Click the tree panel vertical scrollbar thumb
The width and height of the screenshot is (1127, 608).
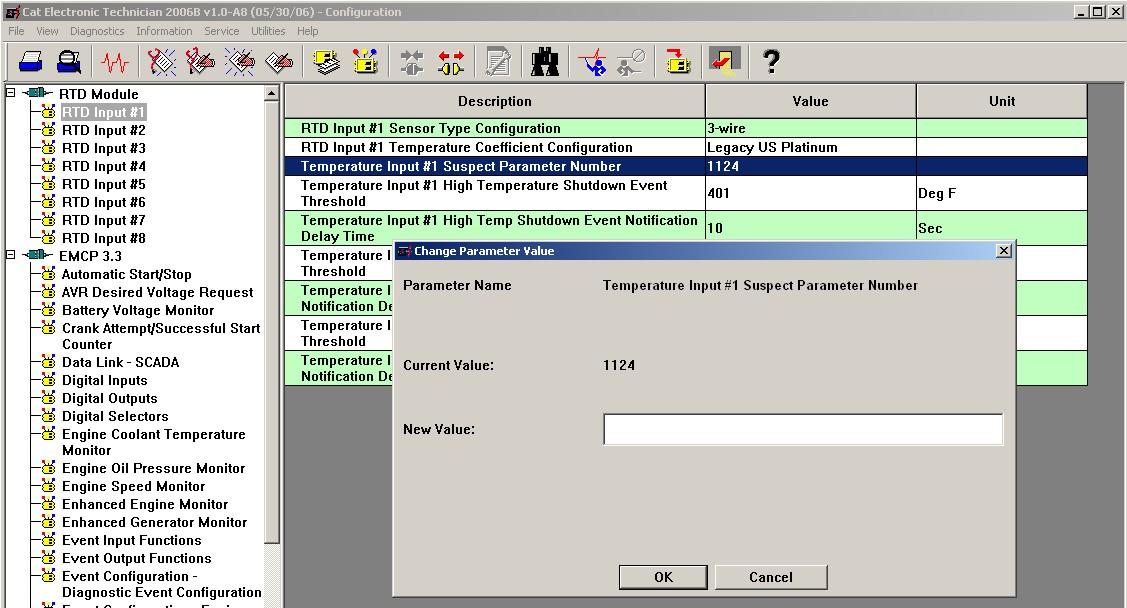tap(272, 322)
